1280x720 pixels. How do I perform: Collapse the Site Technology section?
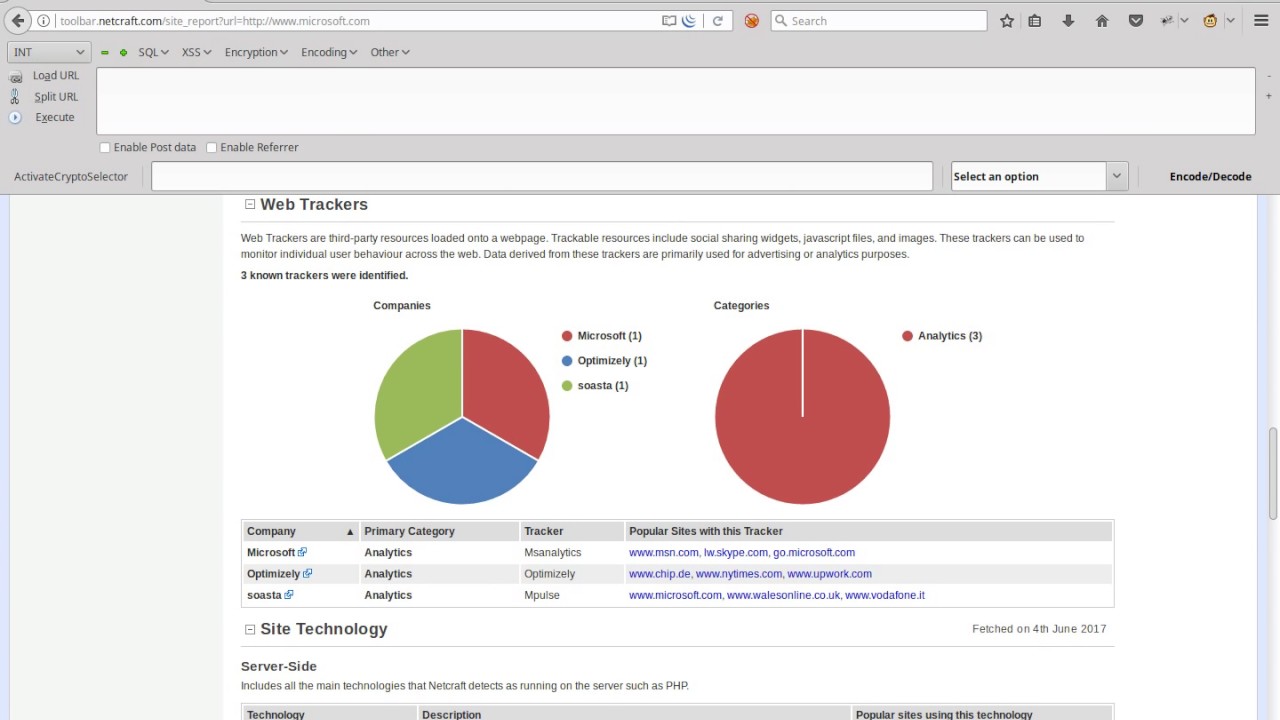click(x=250, y=629)
